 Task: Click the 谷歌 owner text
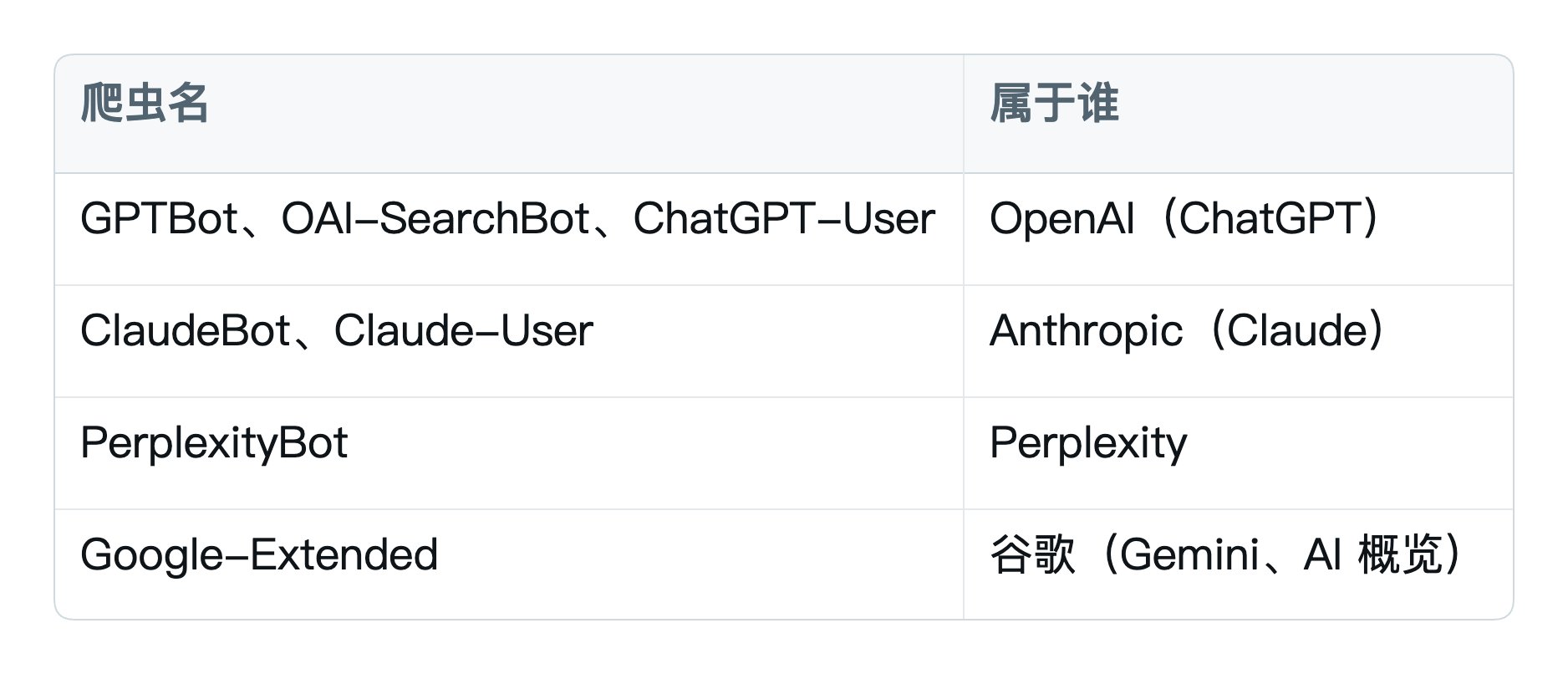[1032, 555]
